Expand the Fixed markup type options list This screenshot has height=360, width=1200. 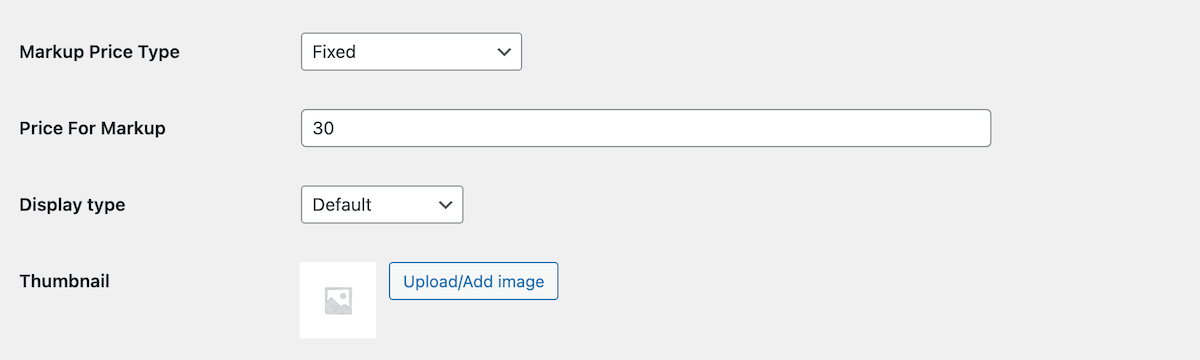pyautogui.click(x=411, y=52)
